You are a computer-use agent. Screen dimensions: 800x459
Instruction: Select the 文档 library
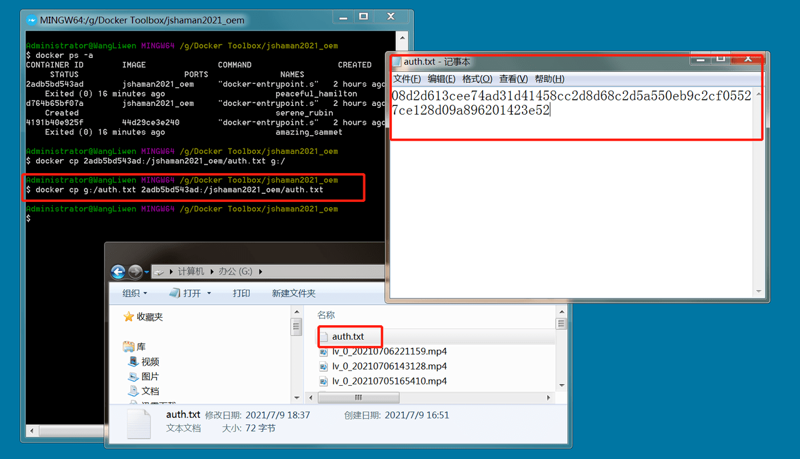150,391
